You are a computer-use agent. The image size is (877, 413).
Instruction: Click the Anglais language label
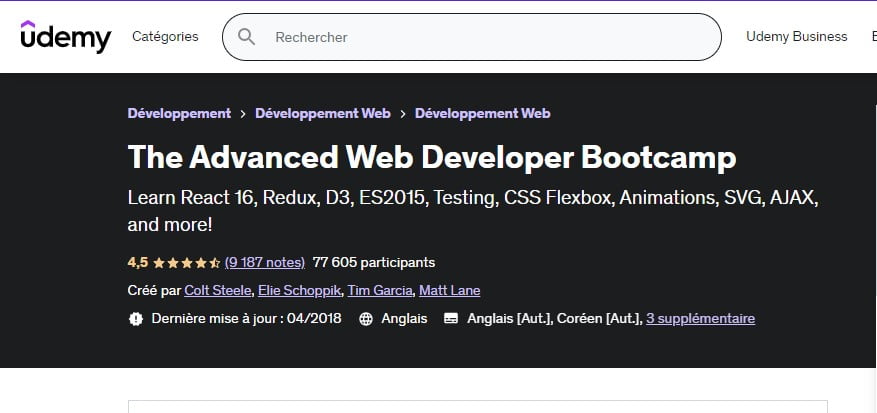pyautogui.click(x=404, y=318)
